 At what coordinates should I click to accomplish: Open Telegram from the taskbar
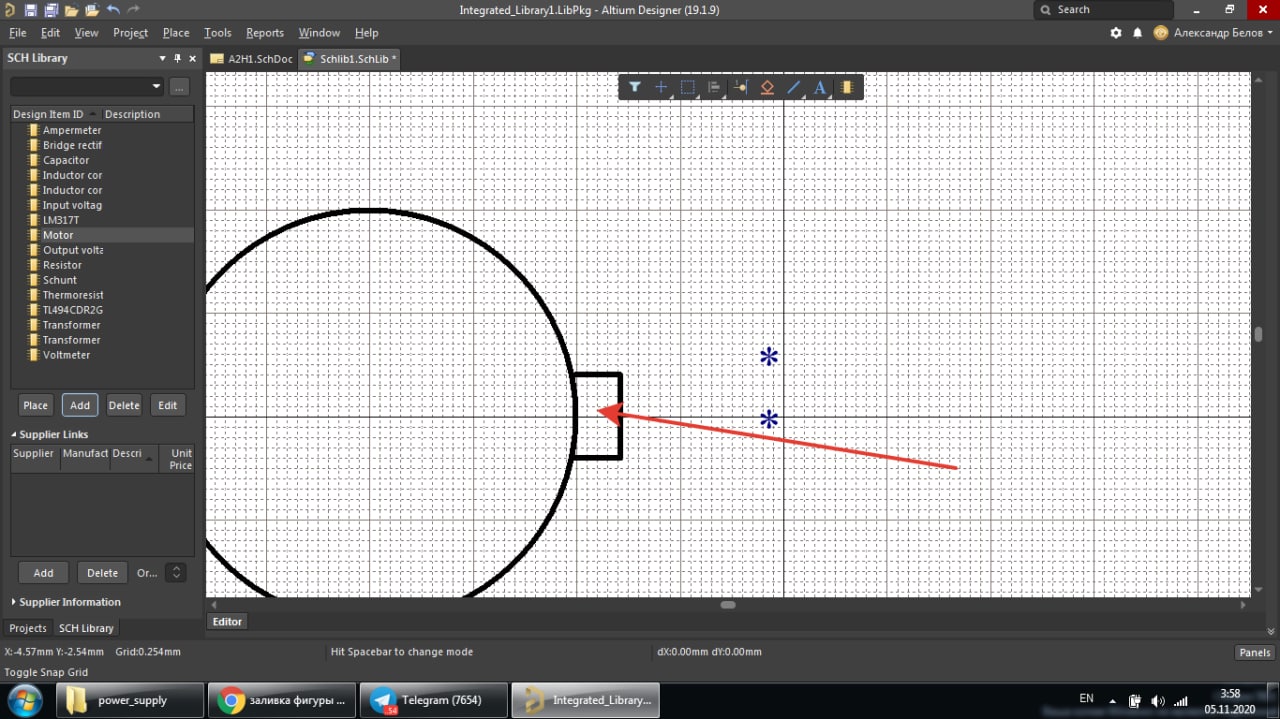434,700
